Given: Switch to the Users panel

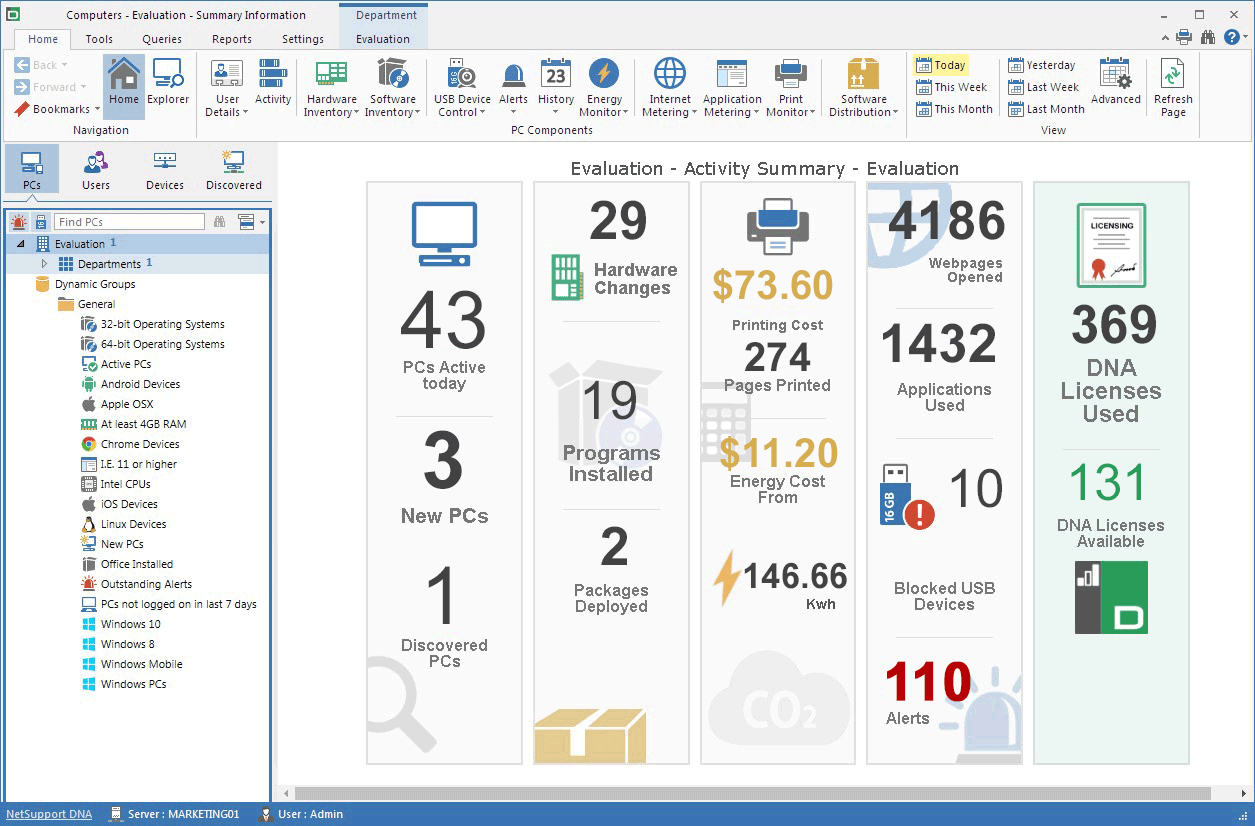Looking at the screenshot, I should click(96, 169).
